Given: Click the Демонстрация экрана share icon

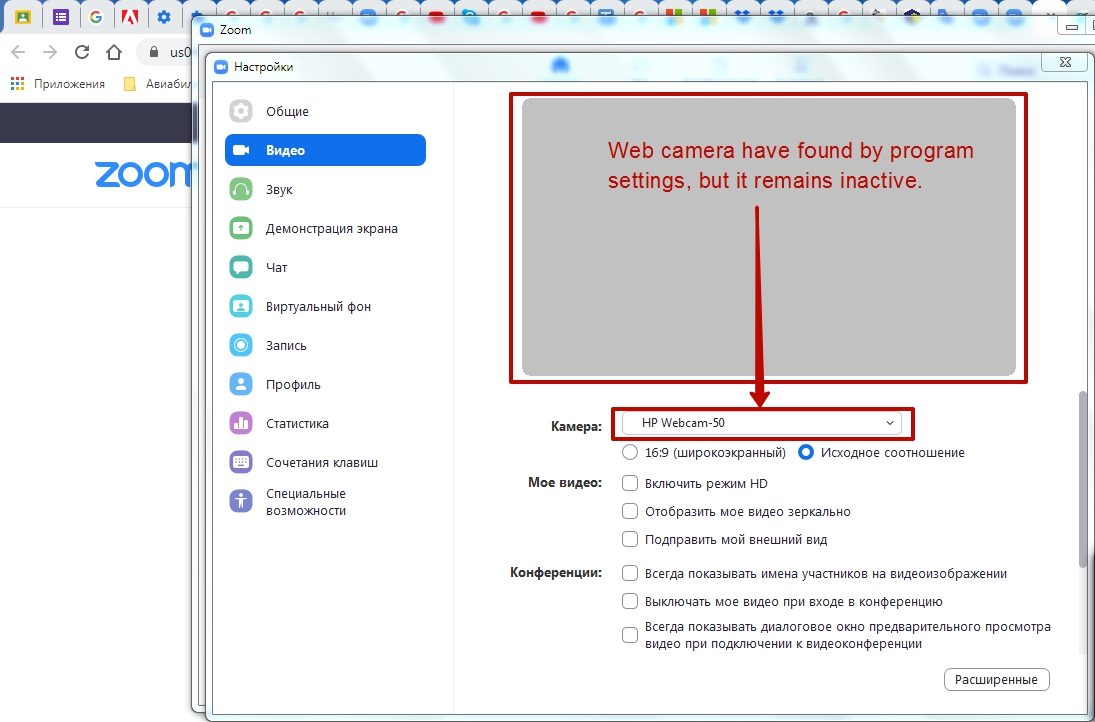Looking at the screenshot, I should (x=241, y=228).
